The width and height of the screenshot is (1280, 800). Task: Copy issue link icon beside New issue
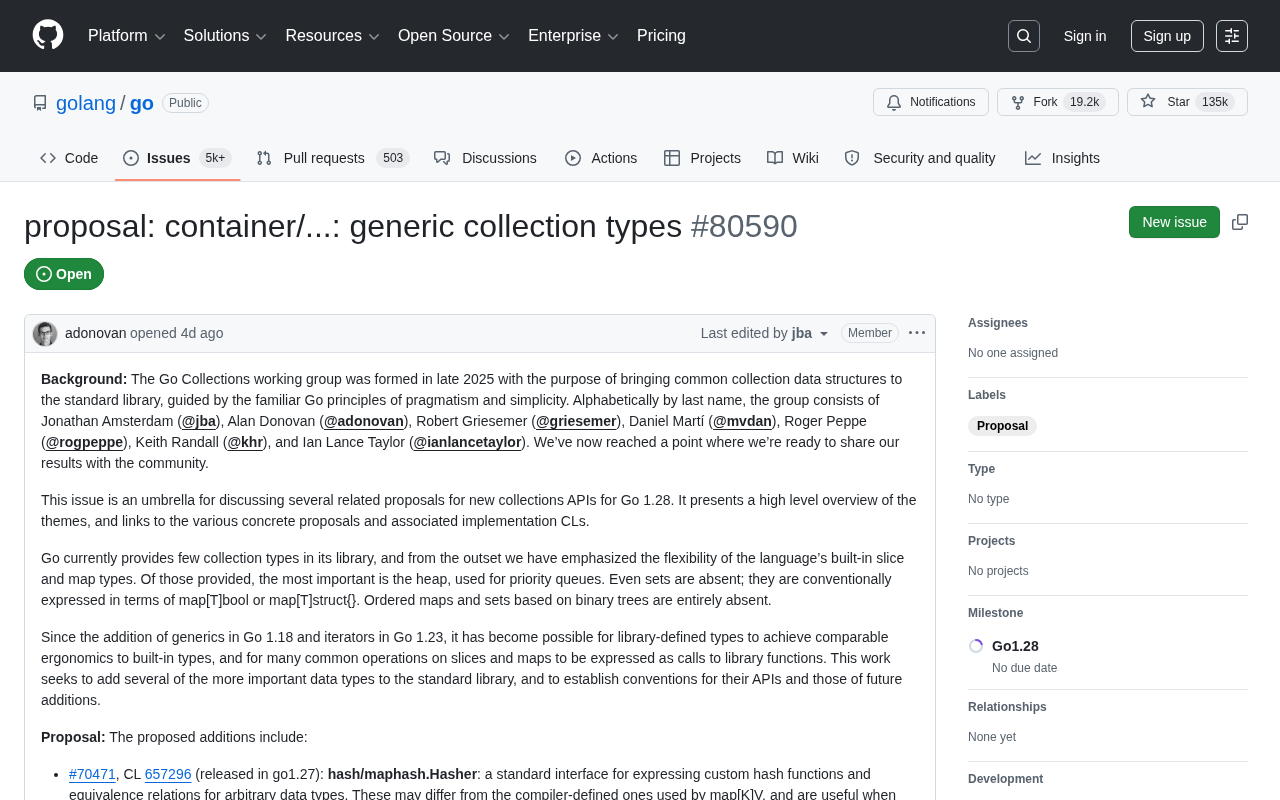point(1240,222)
